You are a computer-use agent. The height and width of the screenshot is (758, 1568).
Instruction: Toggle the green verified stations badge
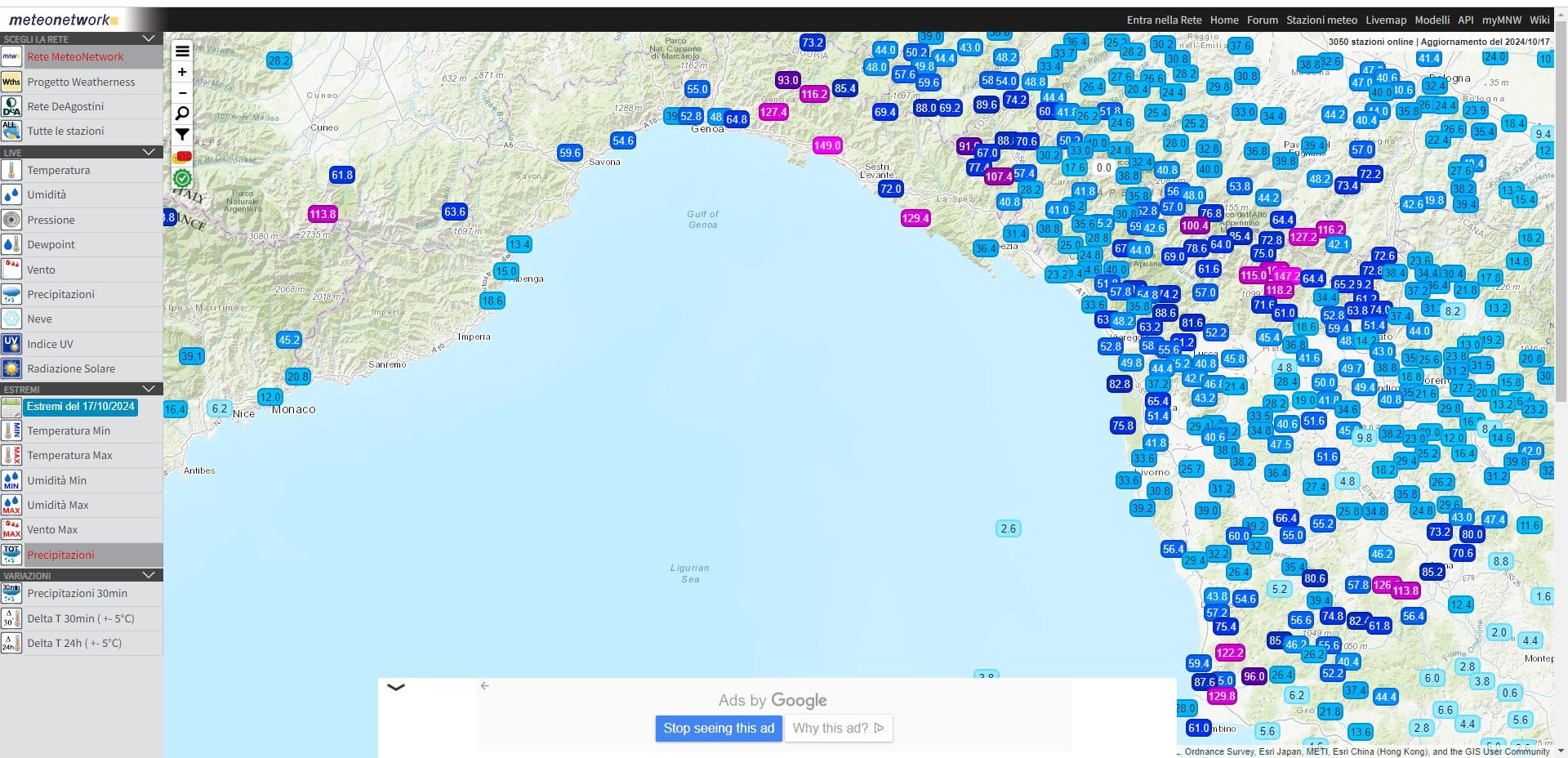pyautogui.click(x=182, y=178)
